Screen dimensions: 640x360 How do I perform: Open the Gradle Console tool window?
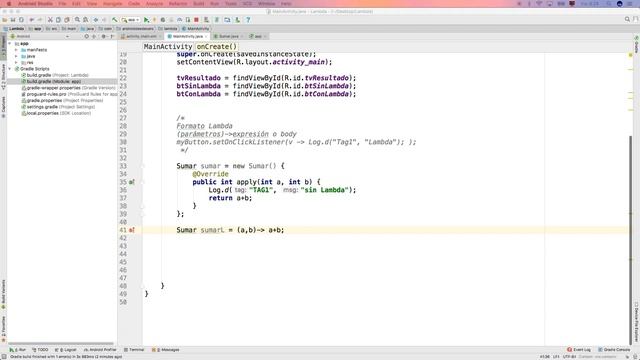click(614, 350)
